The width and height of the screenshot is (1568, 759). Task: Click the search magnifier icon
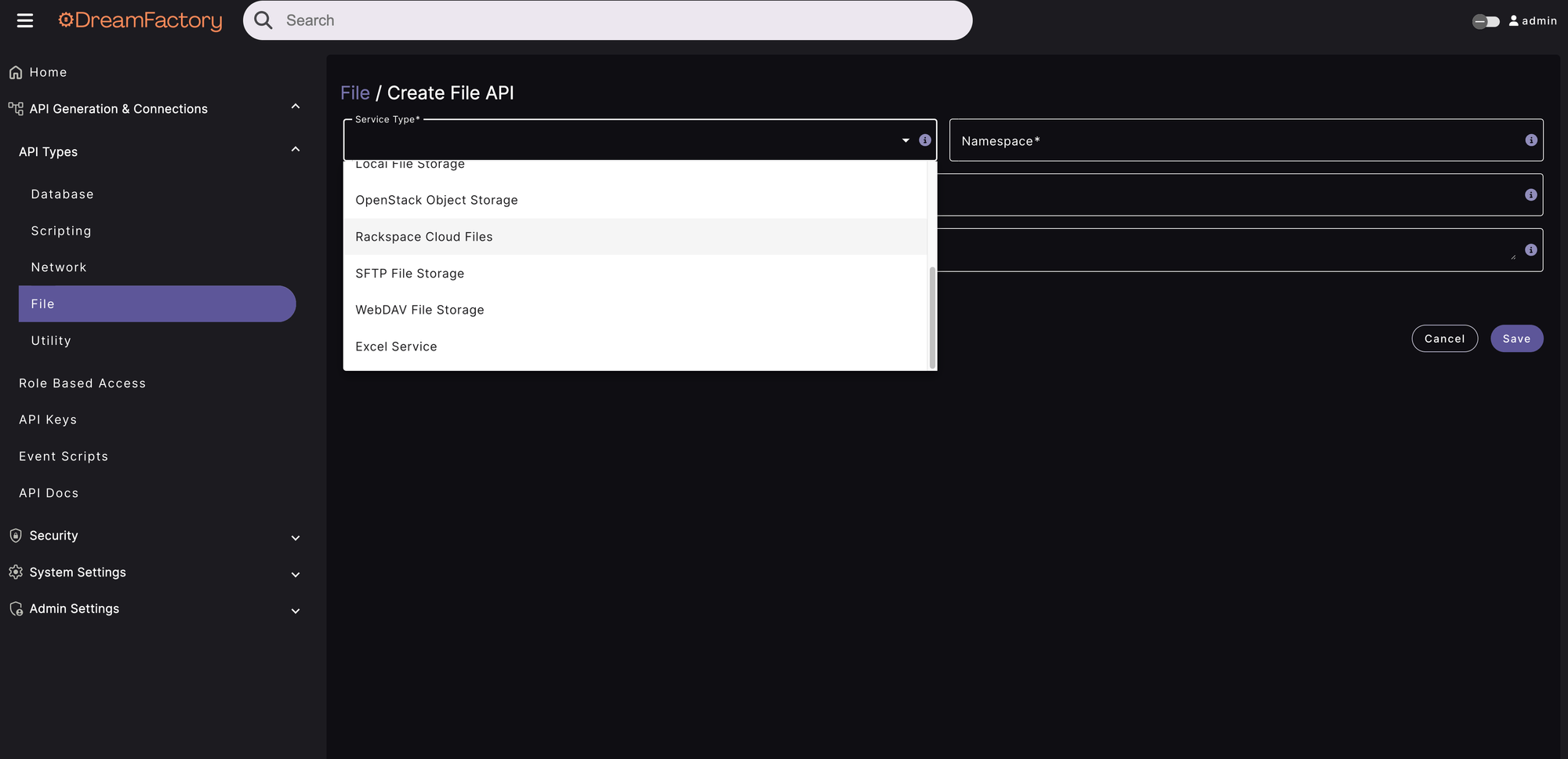click(263, 20)
